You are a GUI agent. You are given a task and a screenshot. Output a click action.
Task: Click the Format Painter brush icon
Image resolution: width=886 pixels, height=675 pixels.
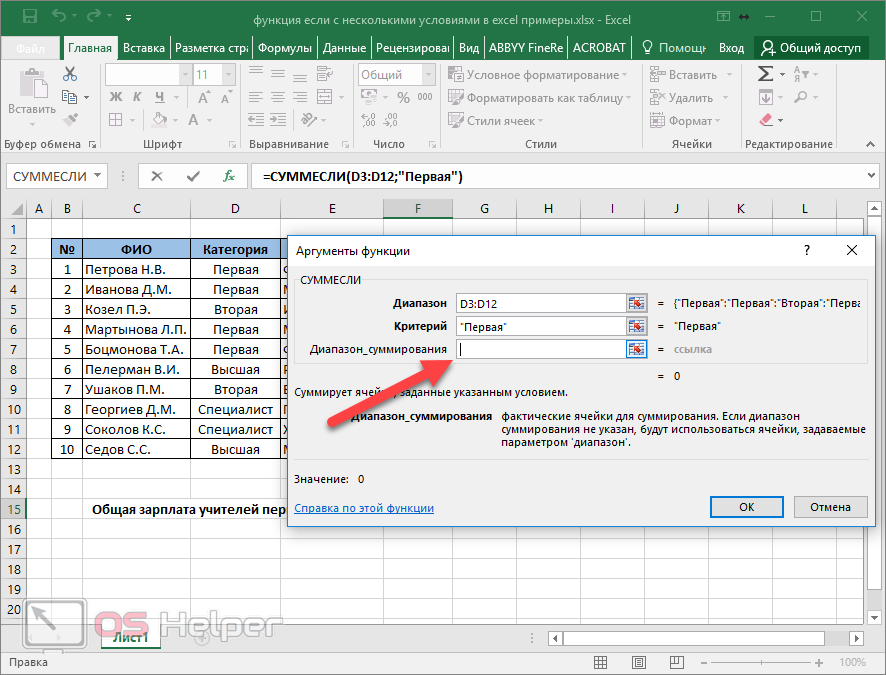70,120
